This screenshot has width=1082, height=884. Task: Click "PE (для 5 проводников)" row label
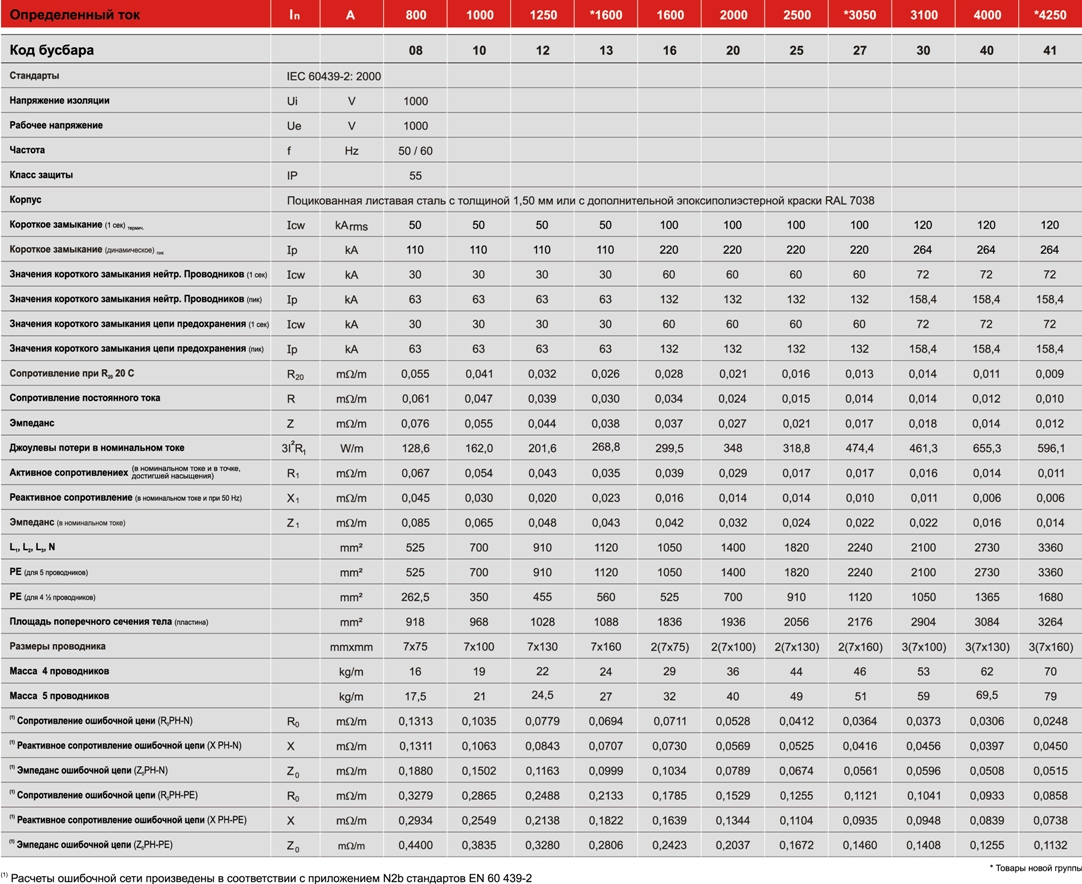pos(48,572)
